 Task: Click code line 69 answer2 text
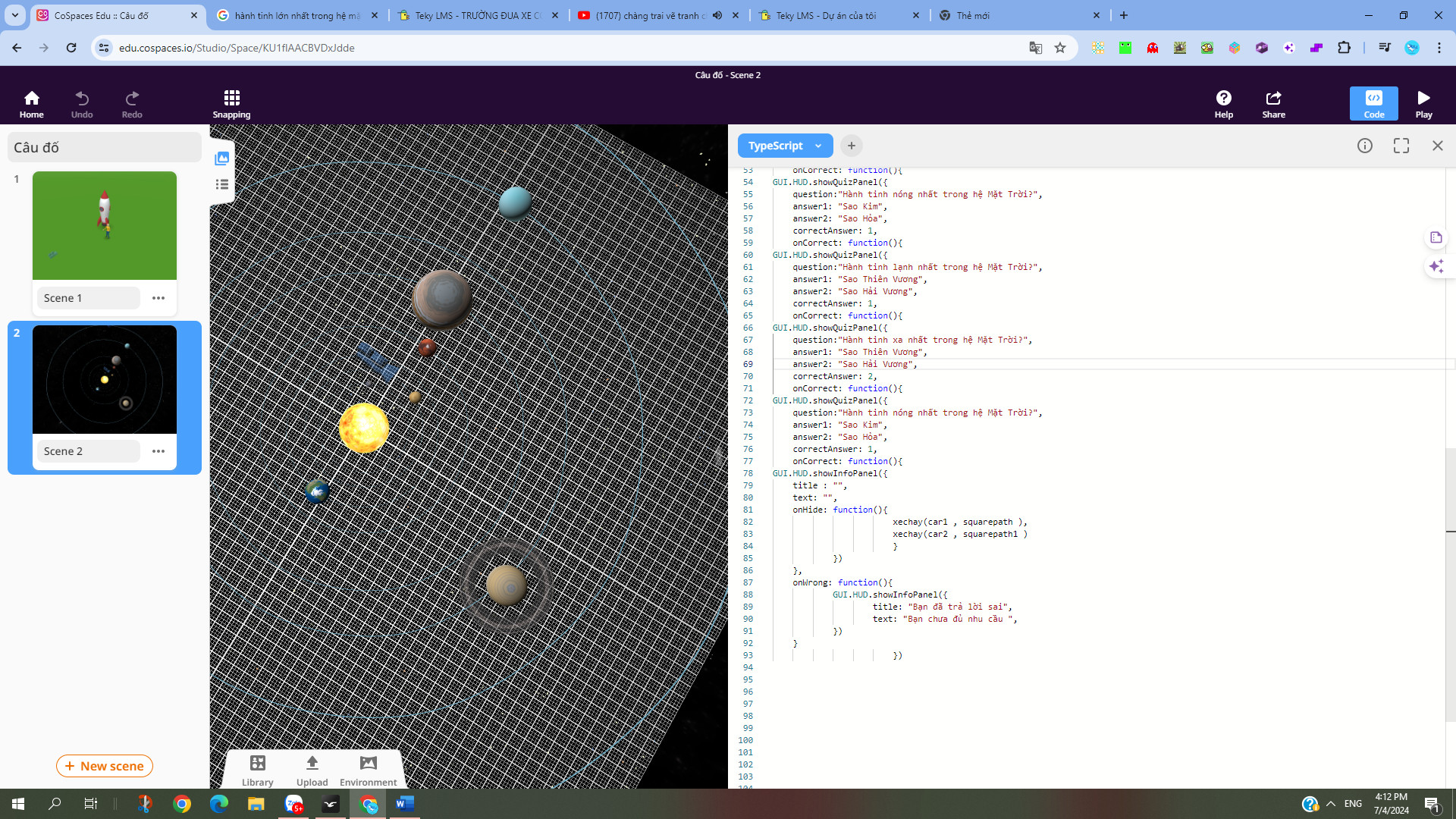click(855, 364)
